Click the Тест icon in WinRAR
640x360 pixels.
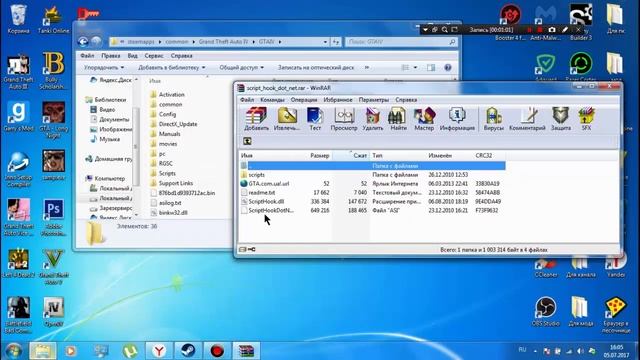315,119
